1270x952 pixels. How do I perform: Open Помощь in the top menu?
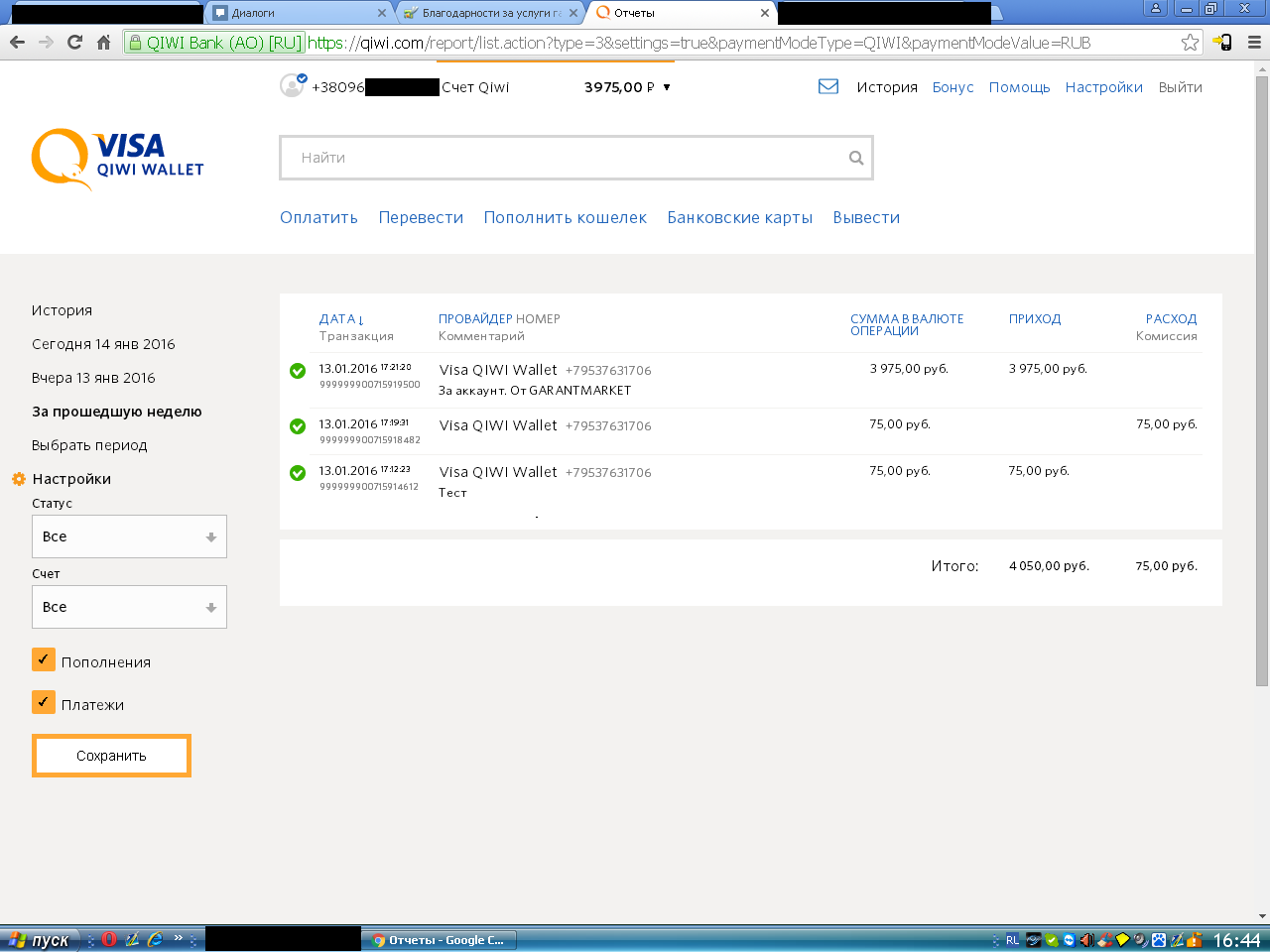pyautogui.click(x=1019, y=87)
